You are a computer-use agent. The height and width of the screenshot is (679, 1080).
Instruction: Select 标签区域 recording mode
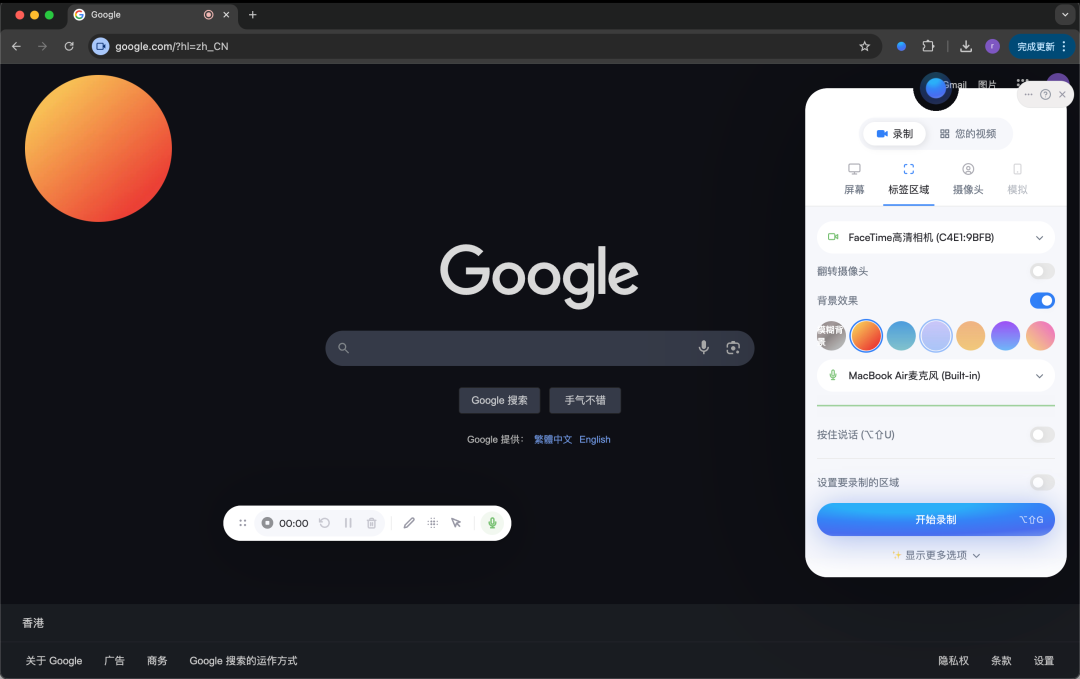tap(908, 179)
